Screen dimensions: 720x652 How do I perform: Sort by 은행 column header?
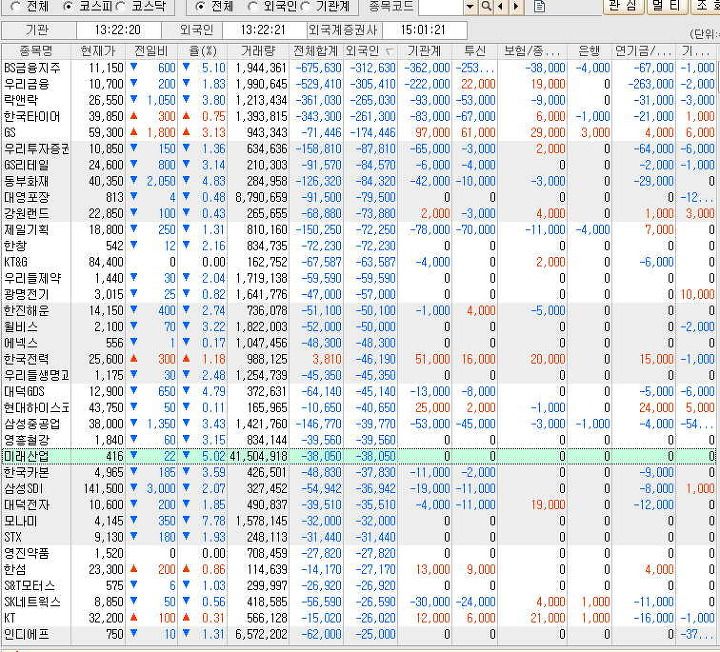[x=590, y=51]
